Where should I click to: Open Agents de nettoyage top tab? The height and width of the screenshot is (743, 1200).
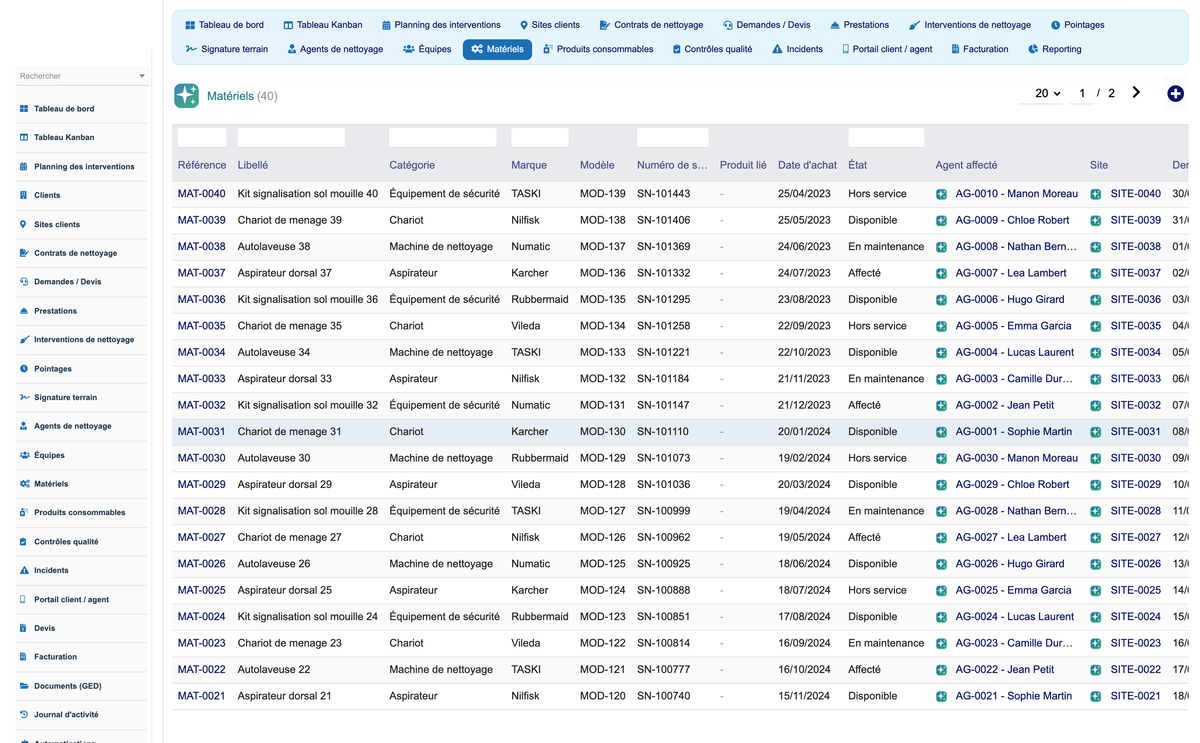[335, 49]
